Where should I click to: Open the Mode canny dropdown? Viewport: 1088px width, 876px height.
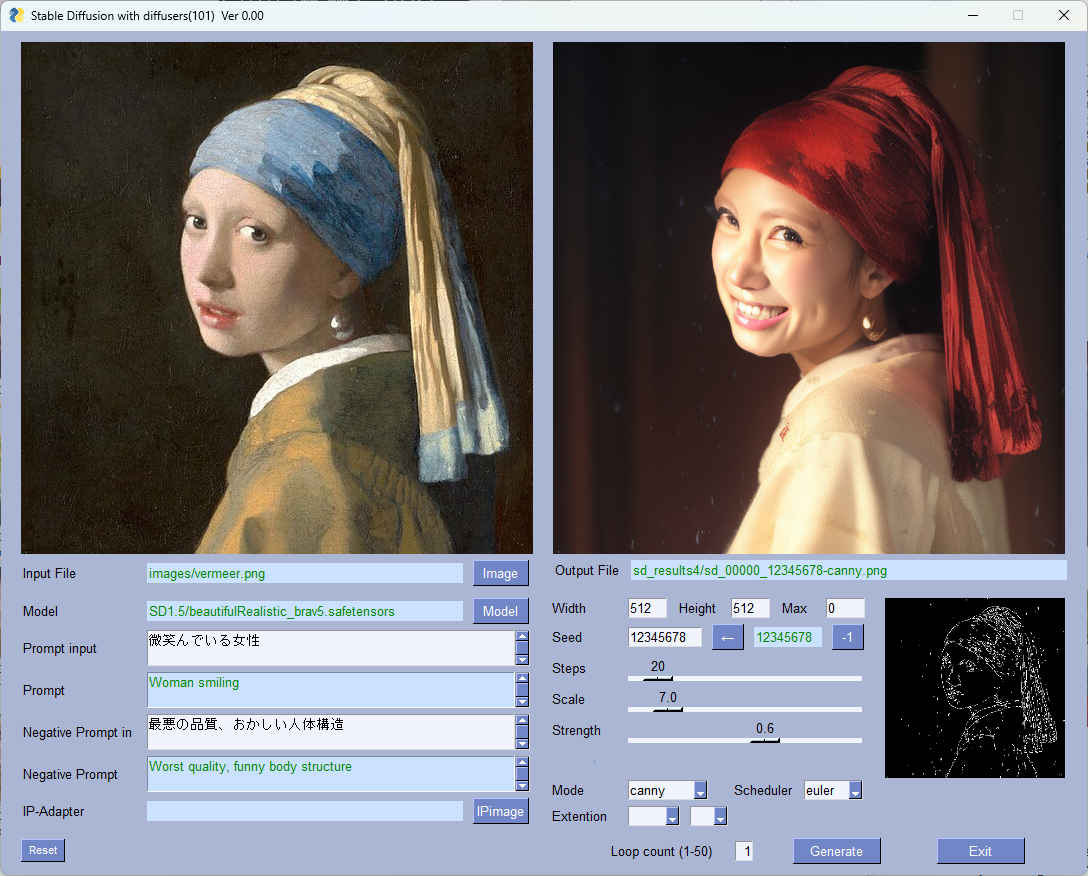(700, 791)
